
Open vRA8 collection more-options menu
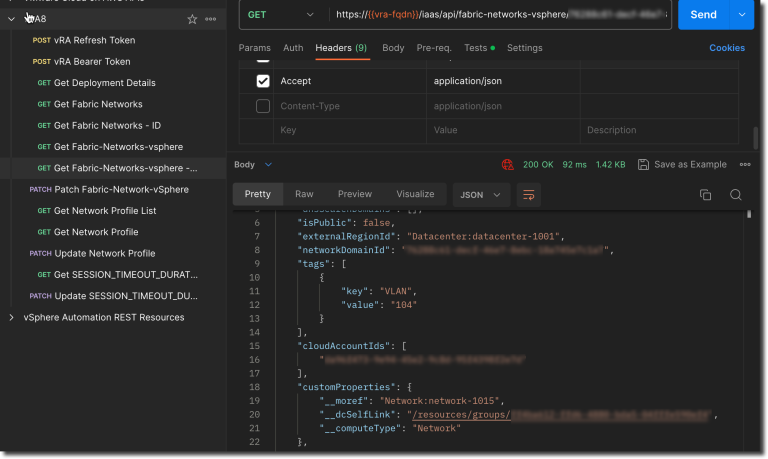pyautogui.click(x=211, y=19)
